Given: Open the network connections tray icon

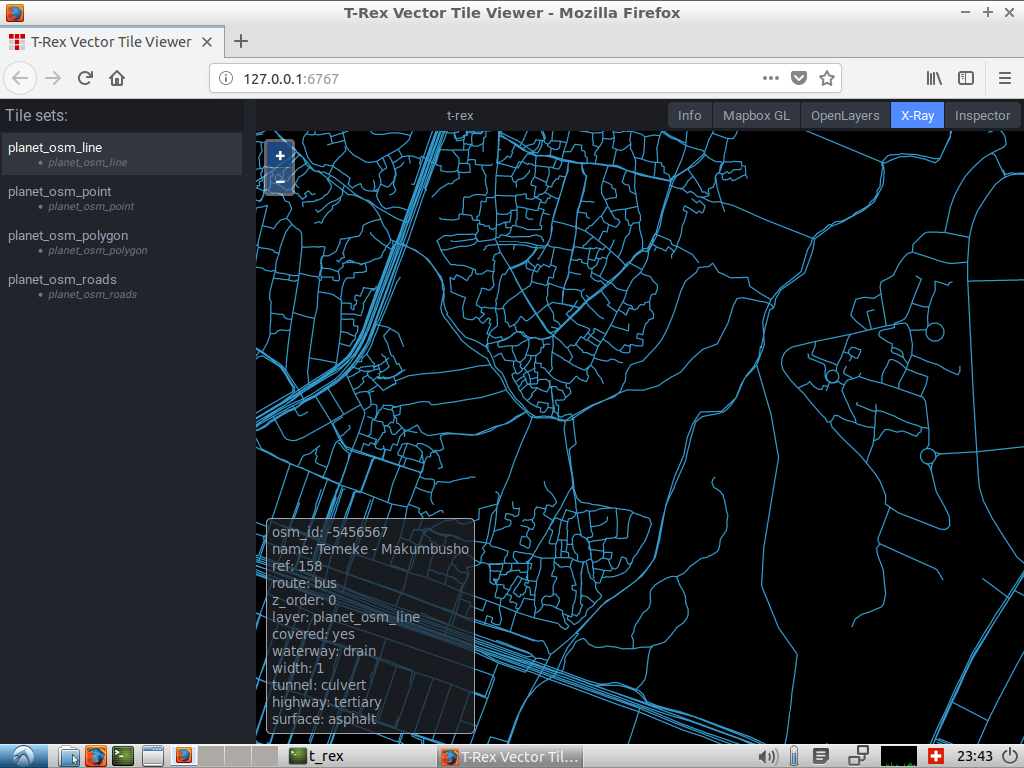Looking at the screenshot, I should pos(858,756).
